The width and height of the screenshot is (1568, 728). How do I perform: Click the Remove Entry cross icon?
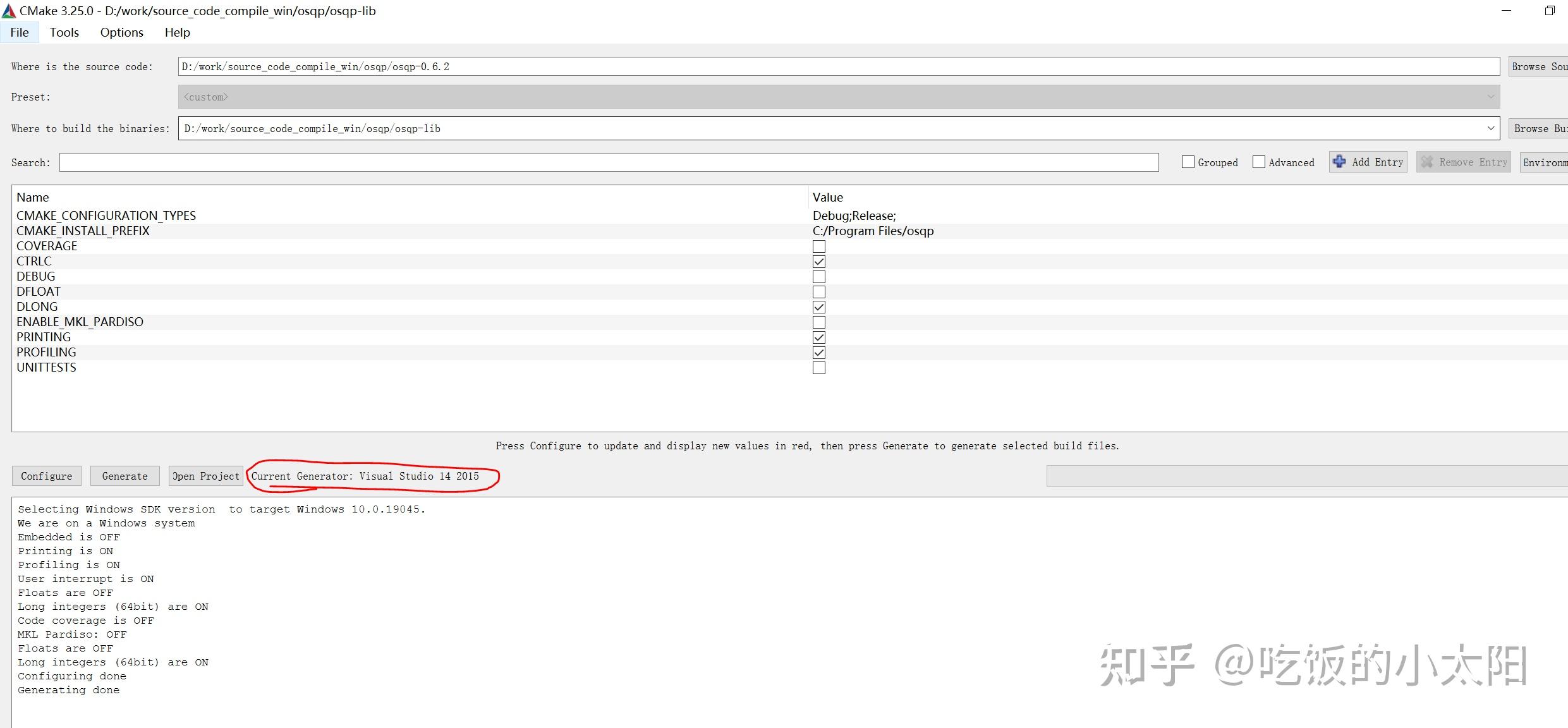(1426, 162)
